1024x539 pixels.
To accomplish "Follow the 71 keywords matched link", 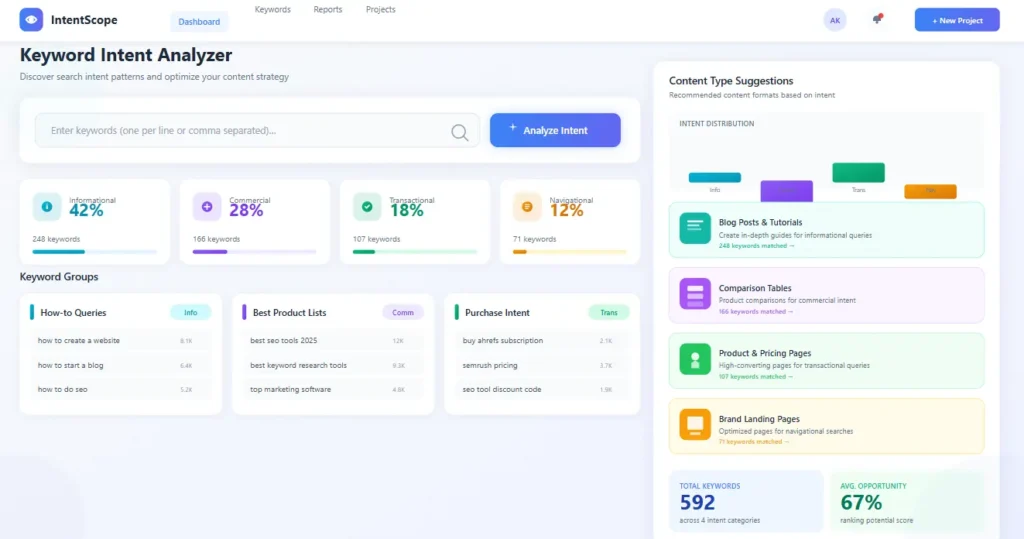I will click(x=754, y=442).
